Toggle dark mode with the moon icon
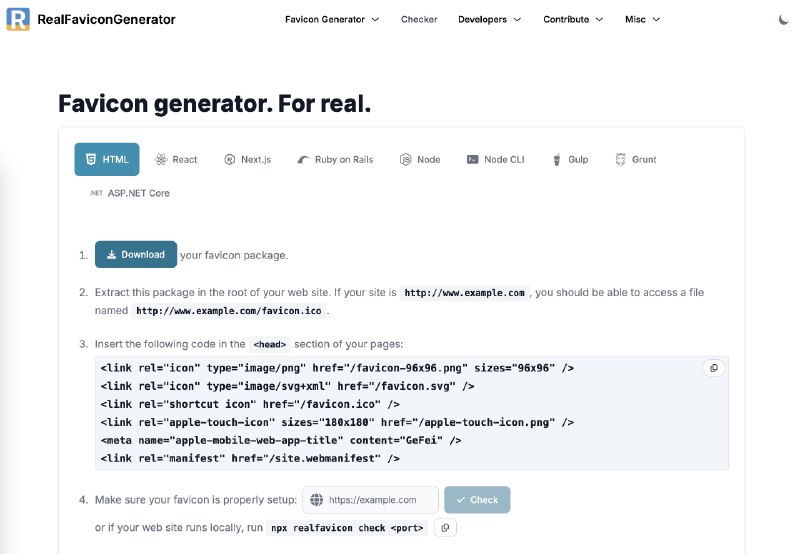Image resolution: width=800 pixels, height=554 pixels. click(x=783, y=20)
